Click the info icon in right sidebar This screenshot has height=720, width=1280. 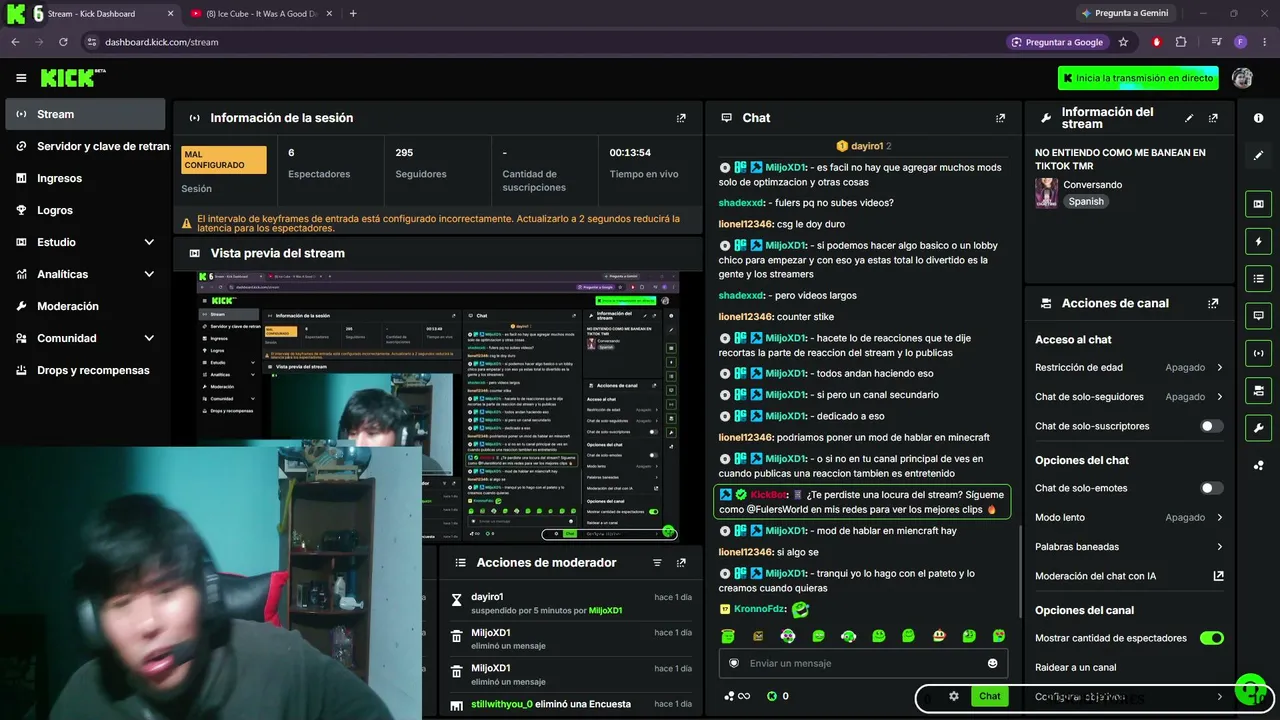pyautogui.click(x=1258, y=118)
